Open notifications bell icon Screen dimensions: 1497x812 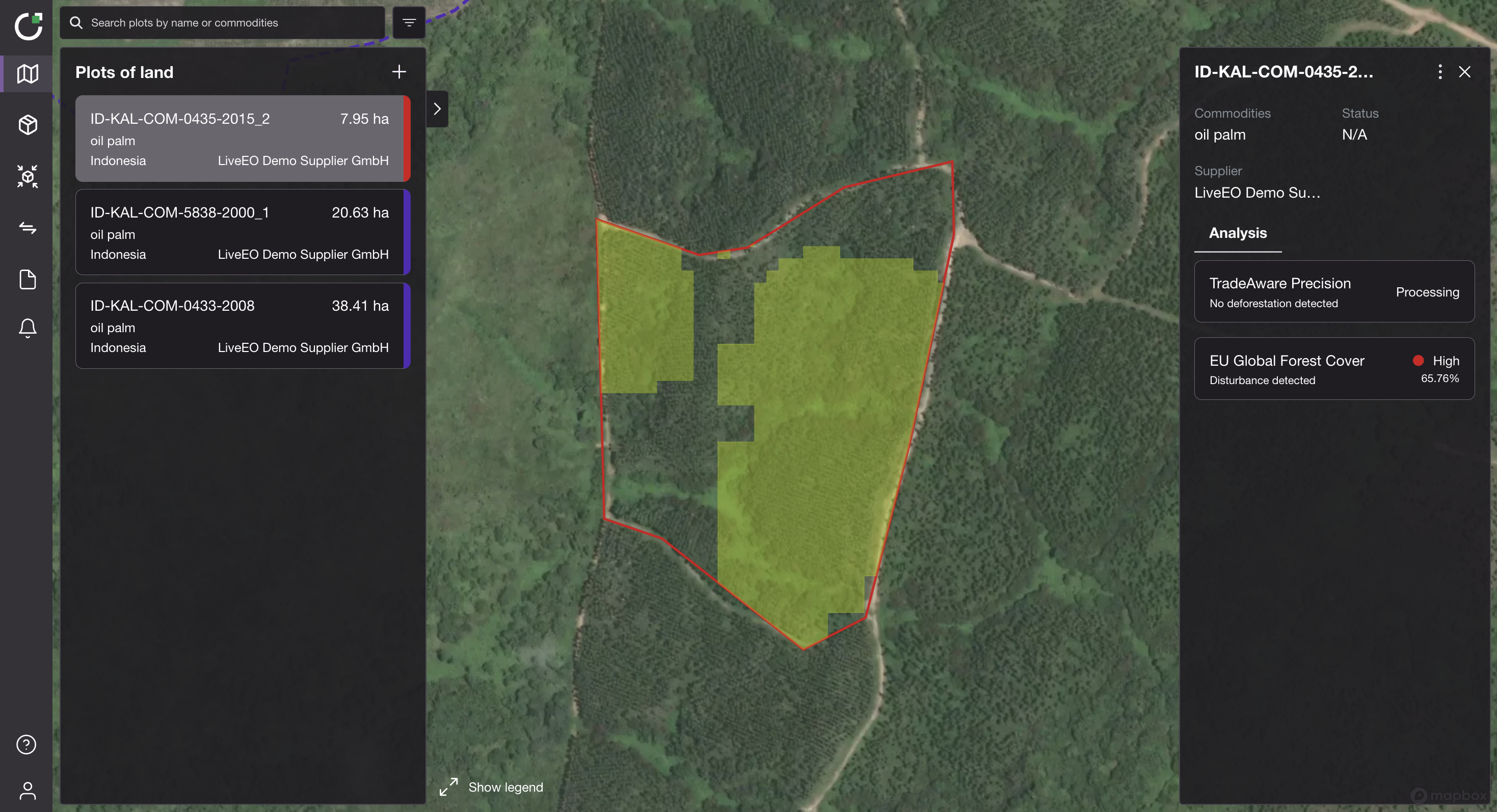(28, 328)
